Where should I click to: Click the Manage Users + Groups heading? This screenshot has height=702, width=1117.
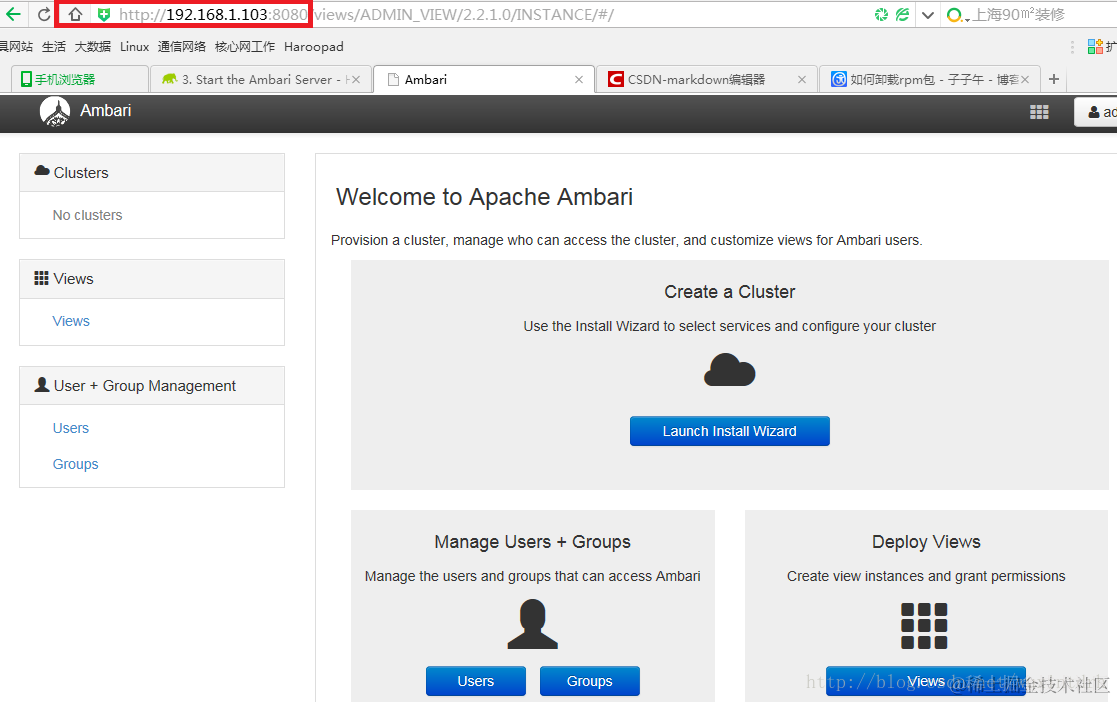click(533, 542)
